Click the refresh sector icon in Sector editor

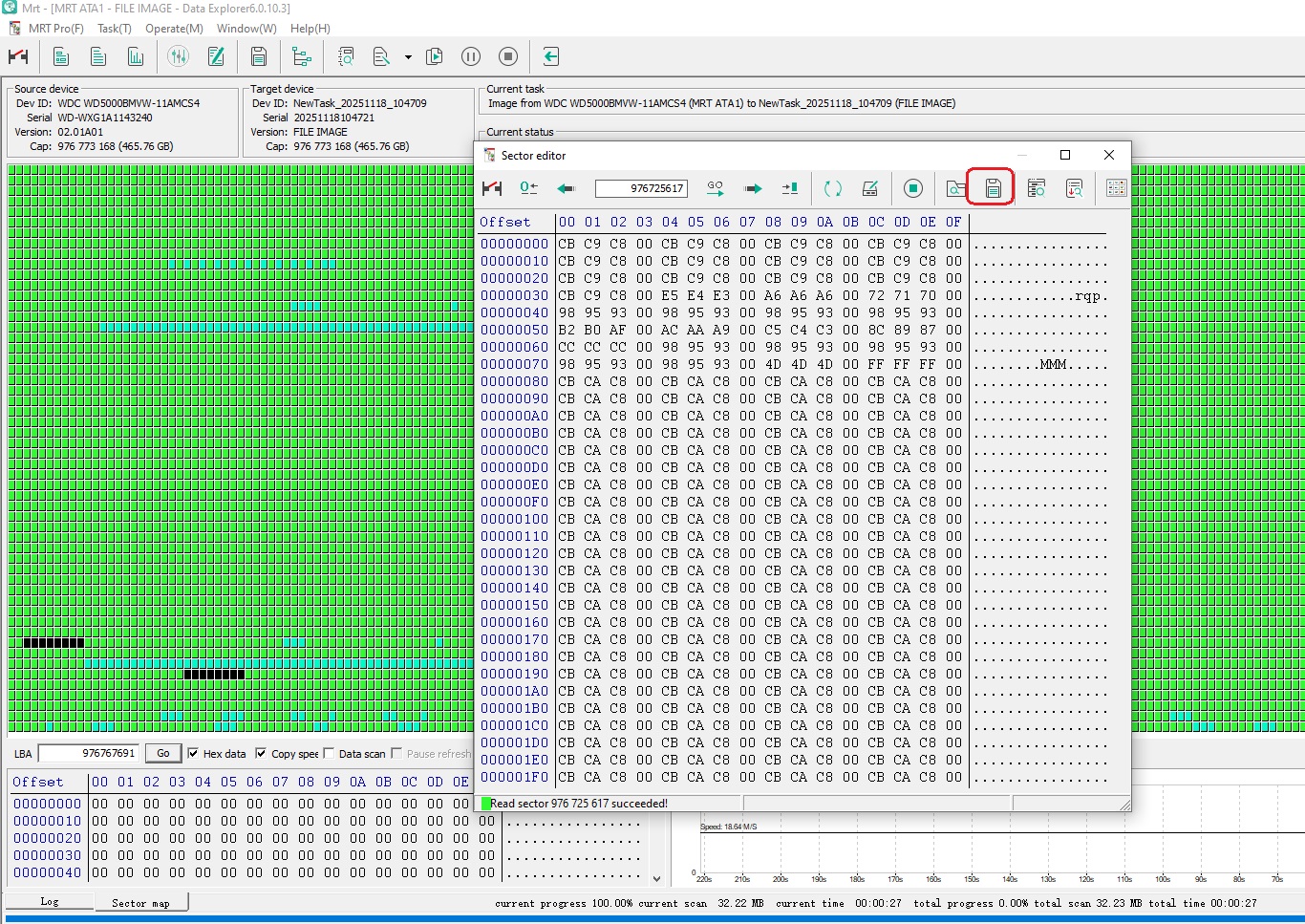click(833, 188)
